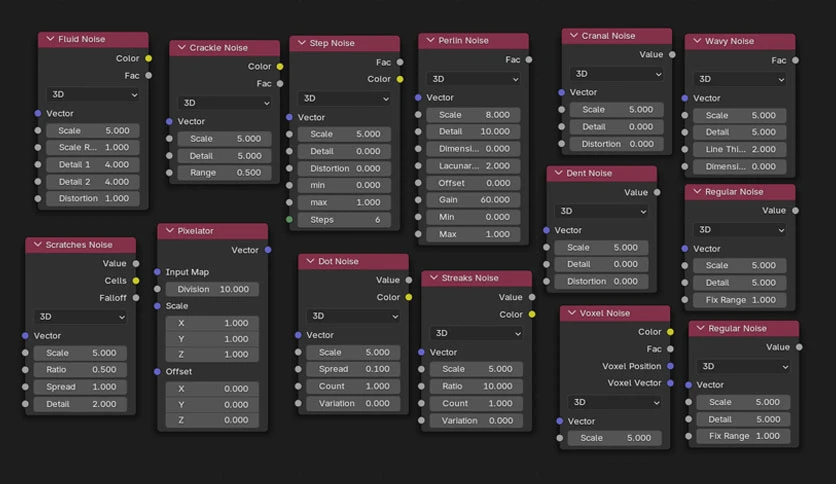Click the Count field in Streaks Noise

point(477,403)
